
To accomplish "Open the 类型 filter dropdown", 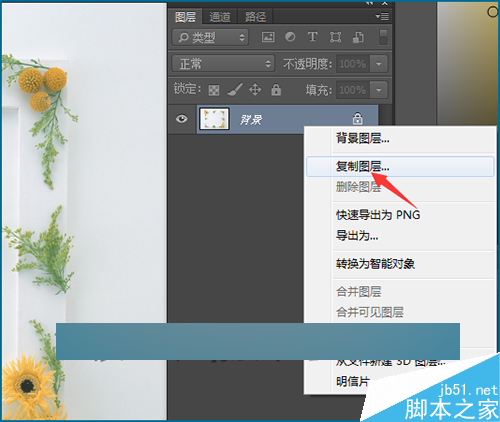I will tap(211, 37).
